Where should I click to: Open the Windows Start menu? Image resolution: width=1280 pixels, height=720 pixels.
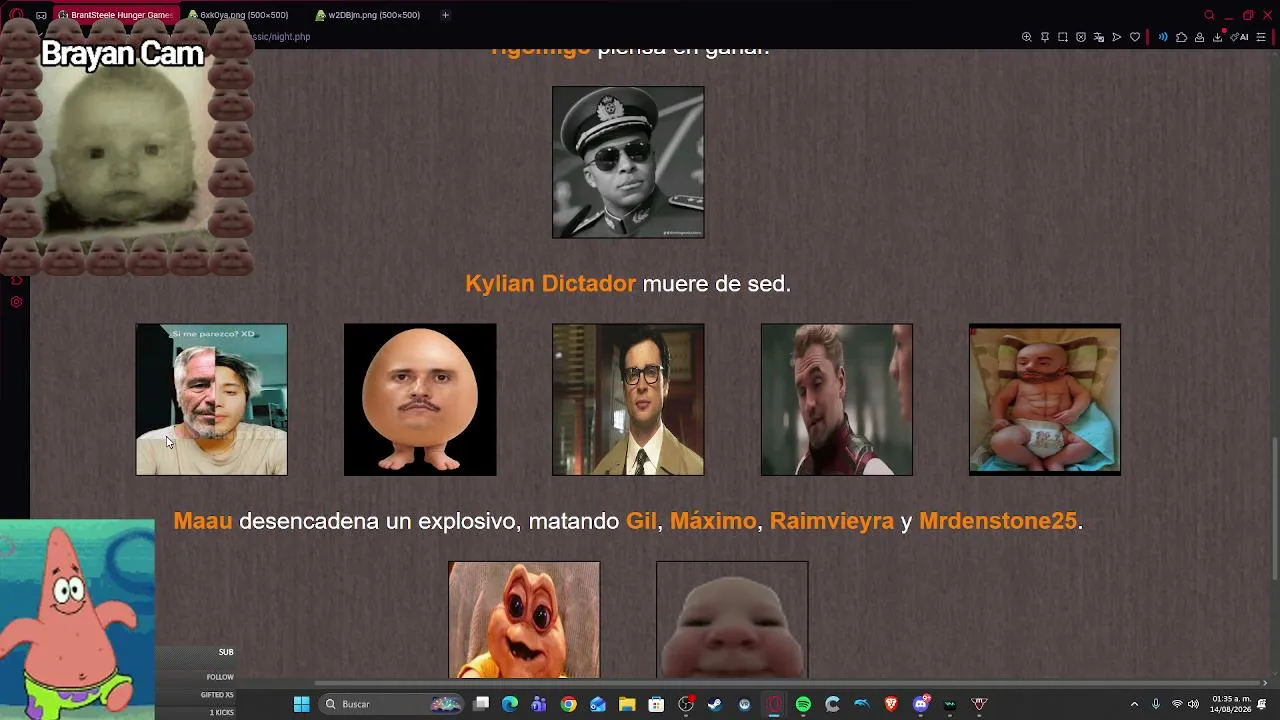point(301,704)
